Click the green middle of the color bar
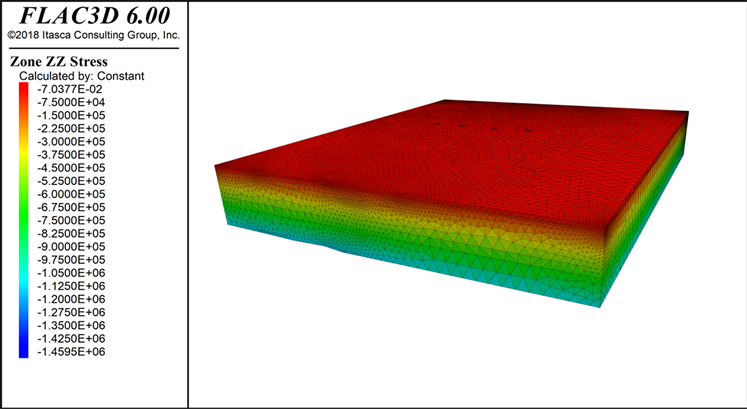Viewport: 747px width, 409px height. (24, 207)
